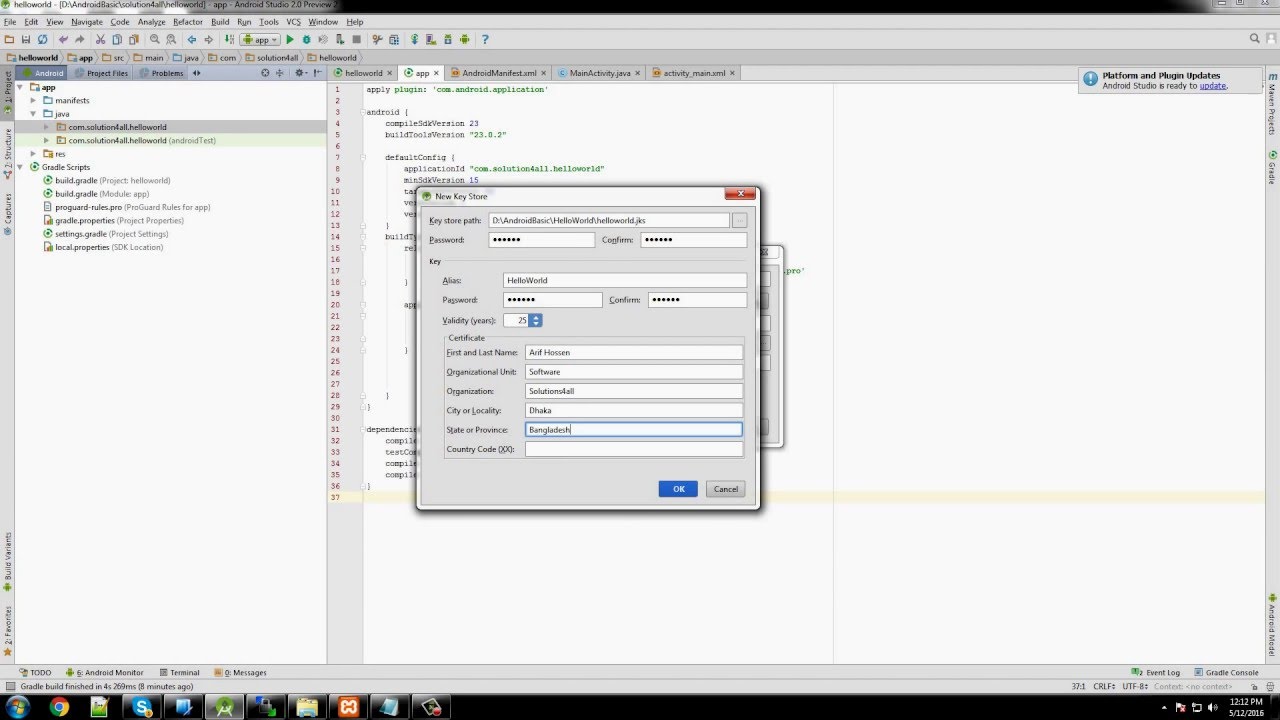The width and height of the screenshot is (1280, 720).
Task: Click the UTF-8 encoding in status bar
Action: point(1135,687)
